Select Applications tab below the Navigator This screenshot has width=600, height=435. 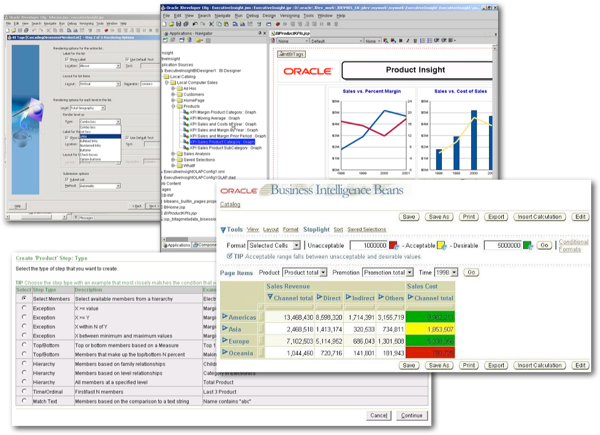point(177,245)
